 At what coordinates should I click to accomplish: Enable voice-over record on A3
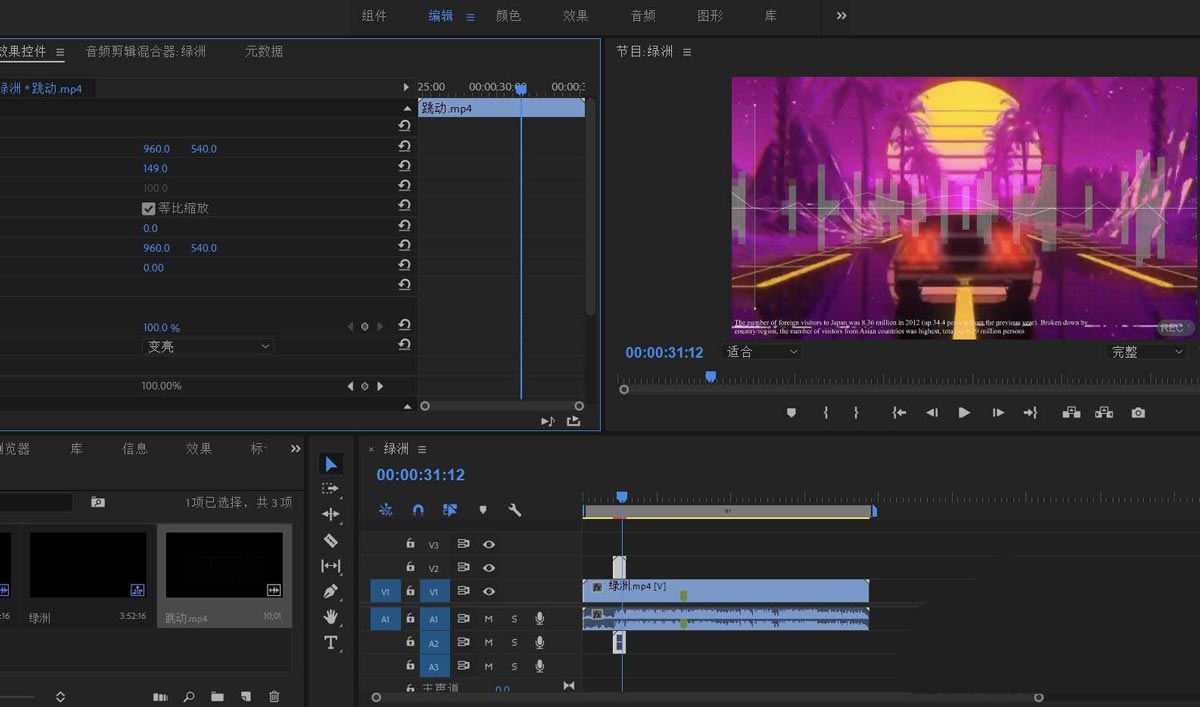(x=540, y=667)
